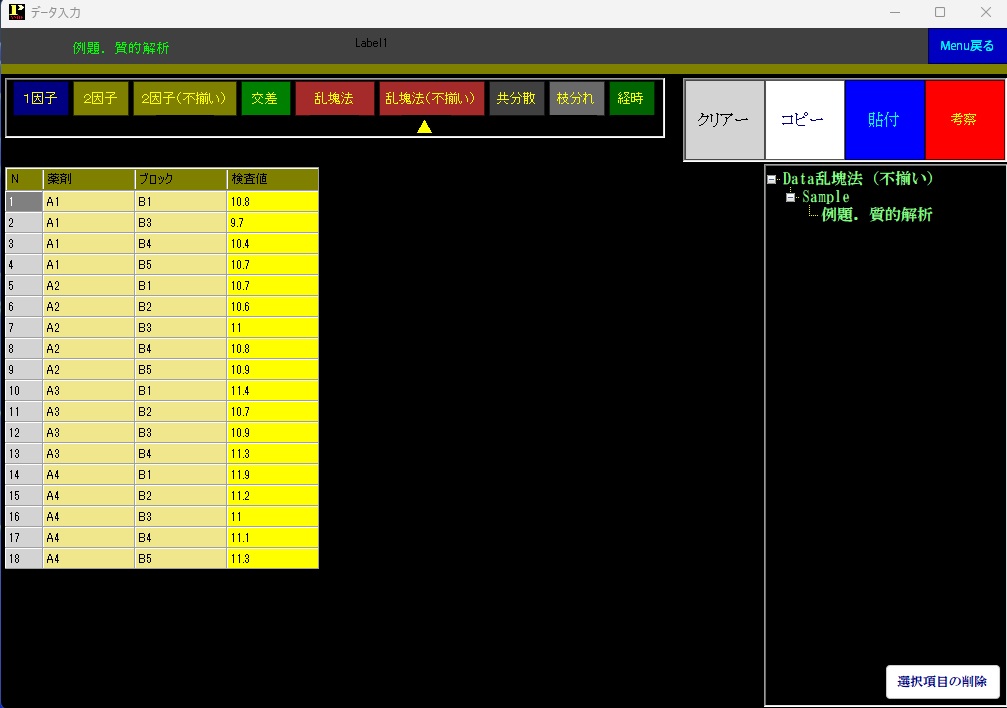The image size is (1007, 708).
Task: Open the 2因子(不揃い) tab
Action: click(185, 99)
